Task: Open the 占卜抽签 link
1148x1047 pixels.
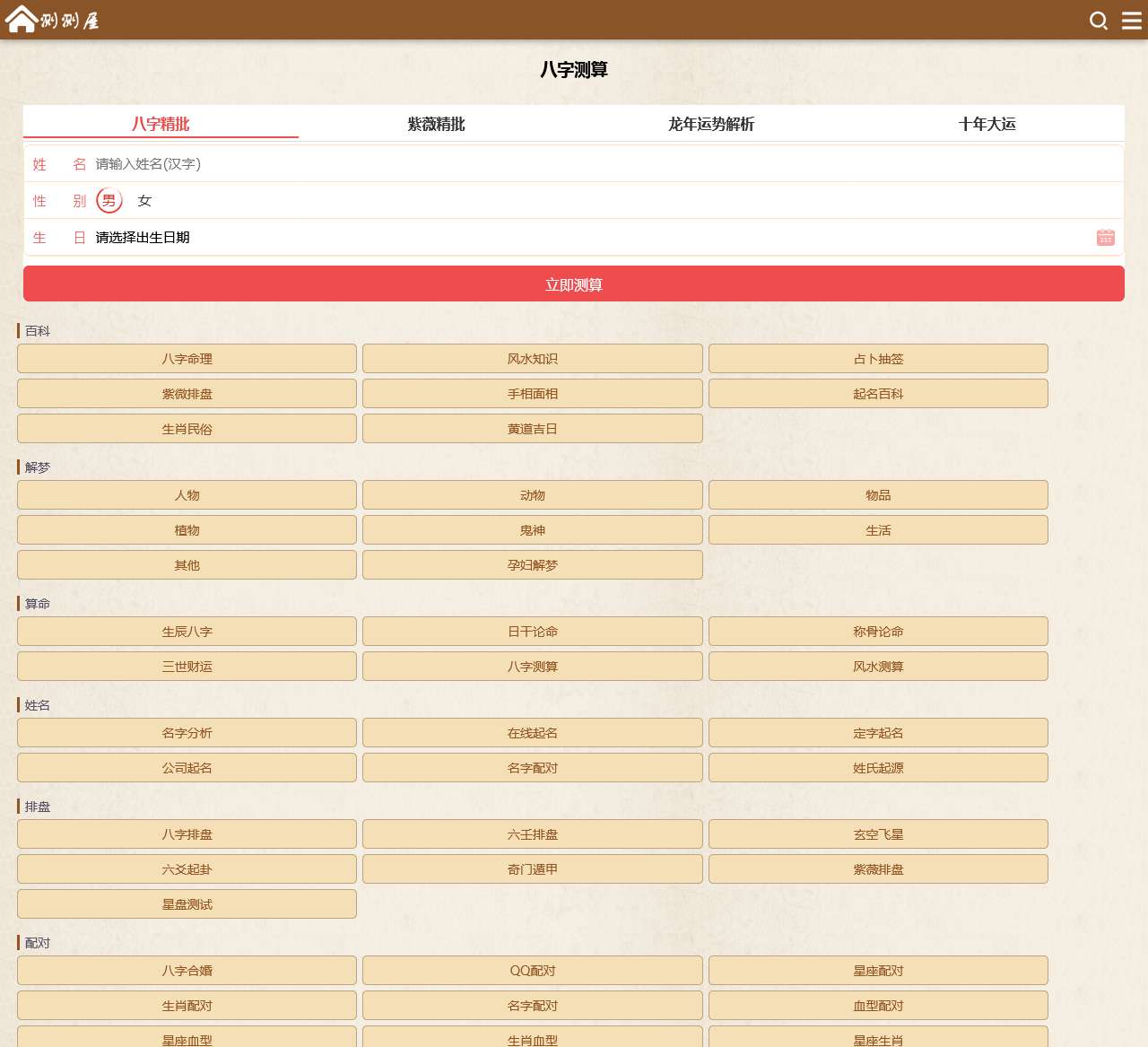Action: click(878, 359)
